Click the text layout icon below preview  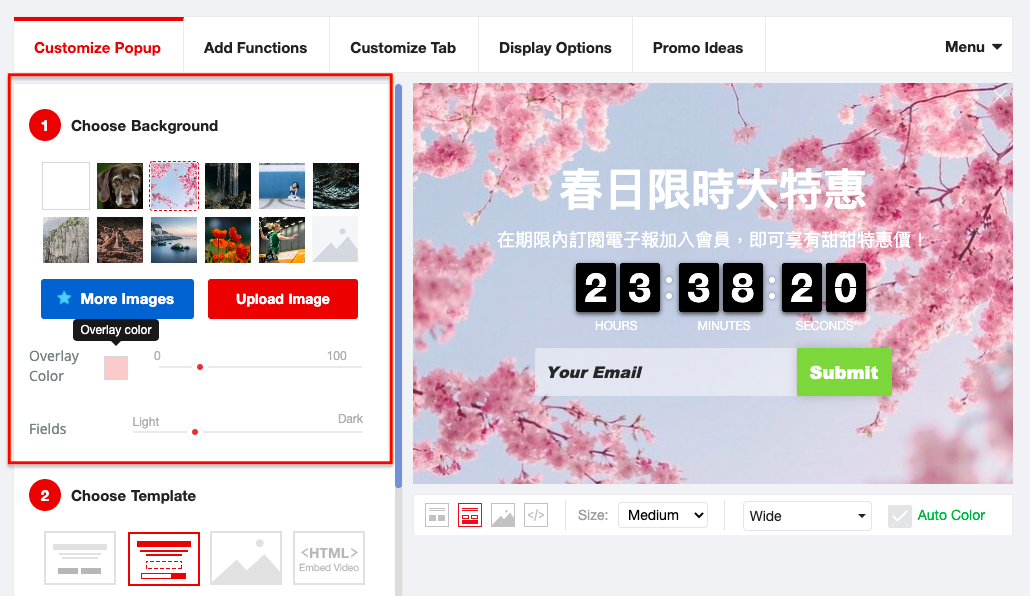tap(437, 515)
